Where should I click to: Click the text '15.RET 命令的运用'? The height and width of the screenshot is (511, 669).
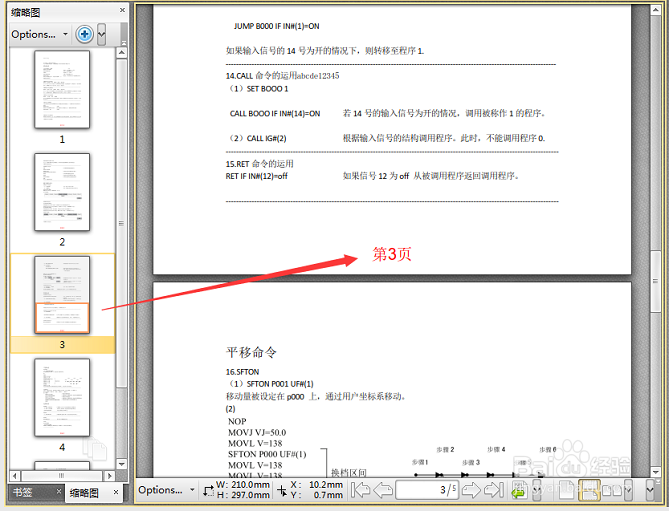click(x=259, y=164)
